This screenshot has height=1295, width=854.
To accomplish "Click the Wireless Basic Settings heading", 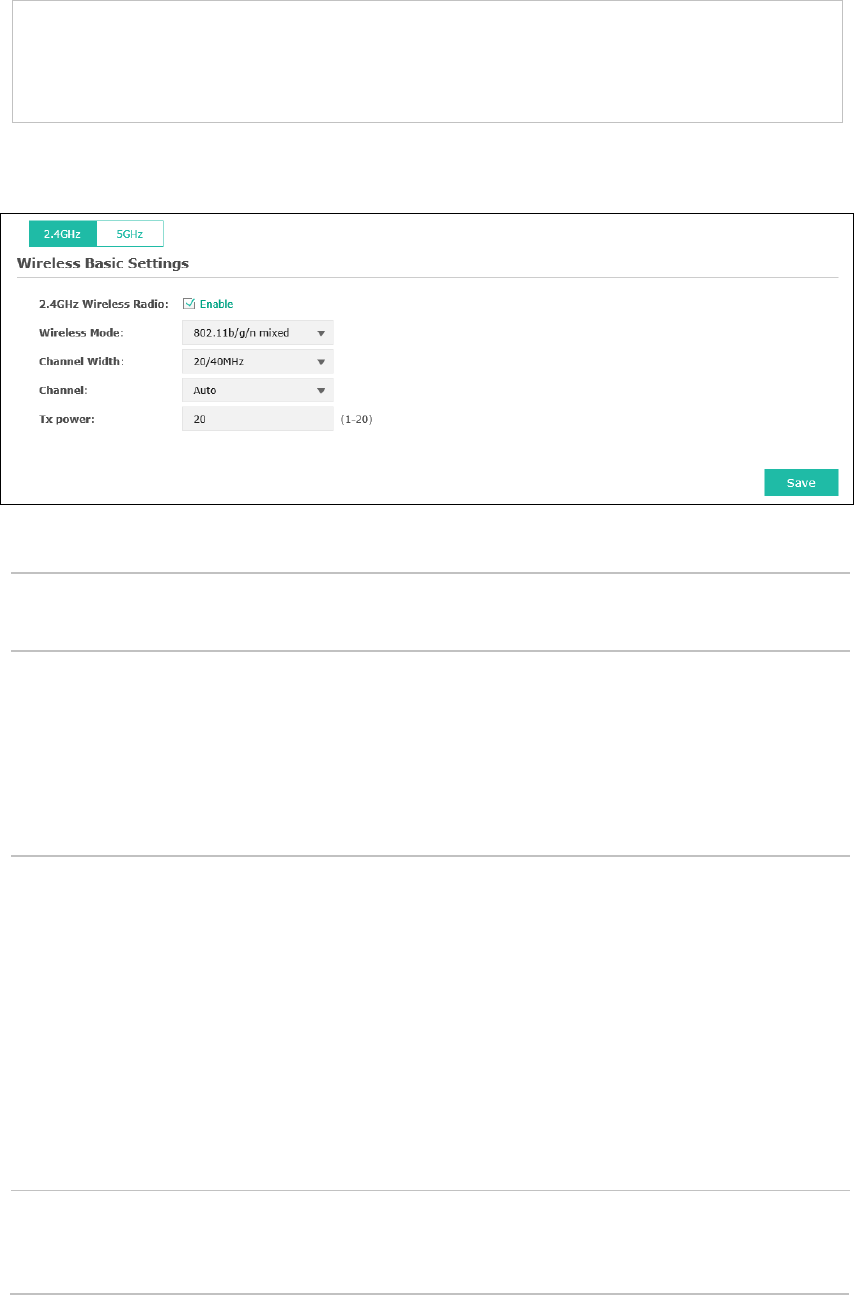I will pyautogui.click(x=103, y=264).
